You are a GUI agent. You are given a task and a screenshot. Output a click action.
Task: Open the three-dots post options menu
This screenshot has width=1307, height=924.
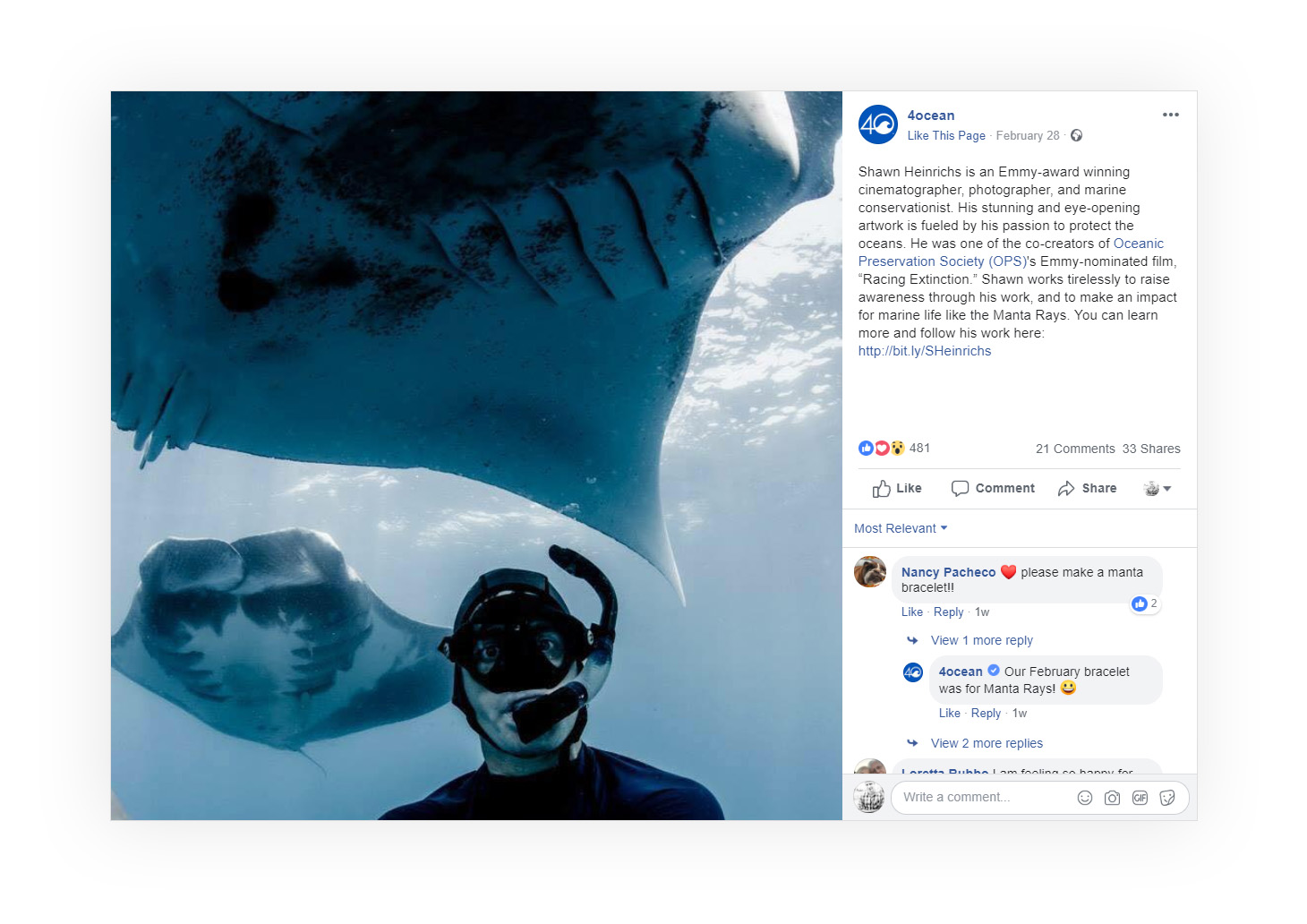(1170, 115)
